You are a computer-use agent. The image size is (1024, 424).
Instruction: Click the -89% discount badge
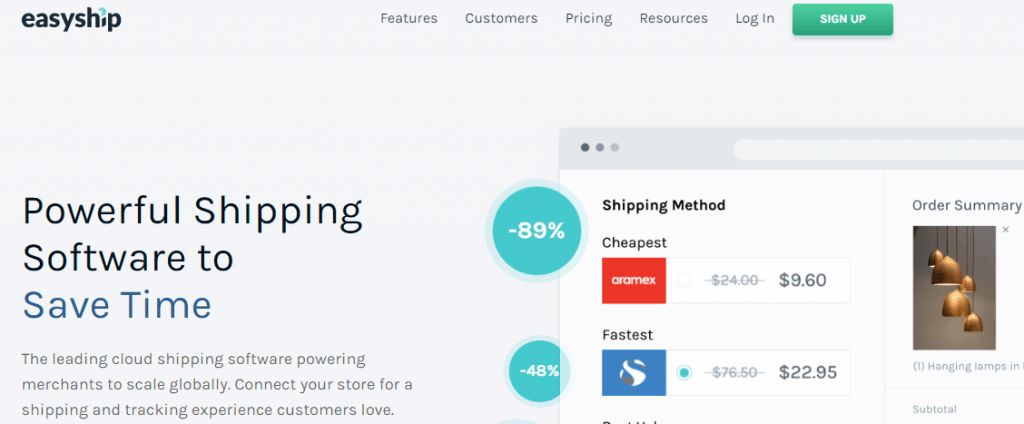pyautogui.click(x=536, y=231)
